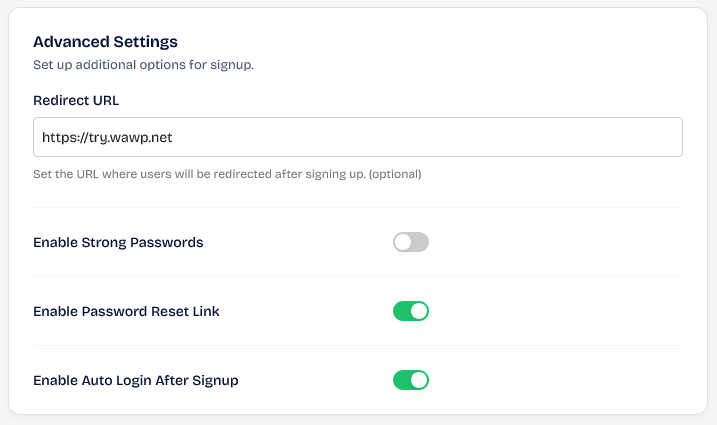The height and width of the screenshot is (425, 717).
Task: Focus the Redirect URL input field
Action: point(357,137)
